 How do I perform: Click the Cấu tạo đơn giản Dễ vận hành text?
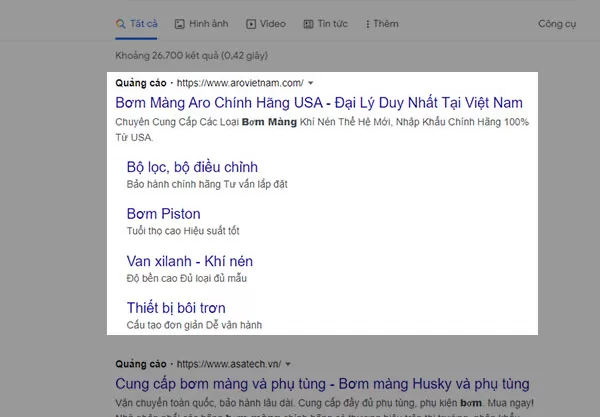[x=194, y=325]
